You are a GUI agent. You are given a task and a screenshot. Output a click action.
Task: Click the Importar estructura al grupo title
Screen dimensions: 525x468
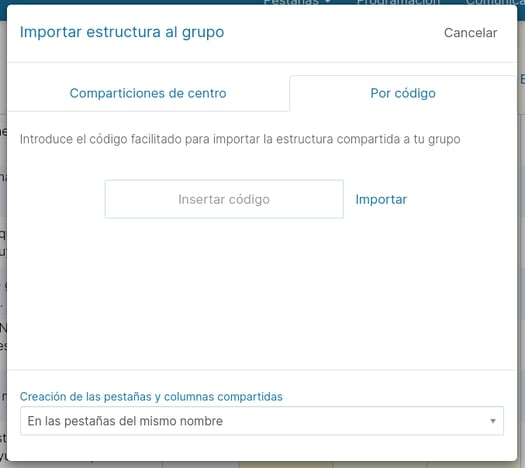coord(122,32)
